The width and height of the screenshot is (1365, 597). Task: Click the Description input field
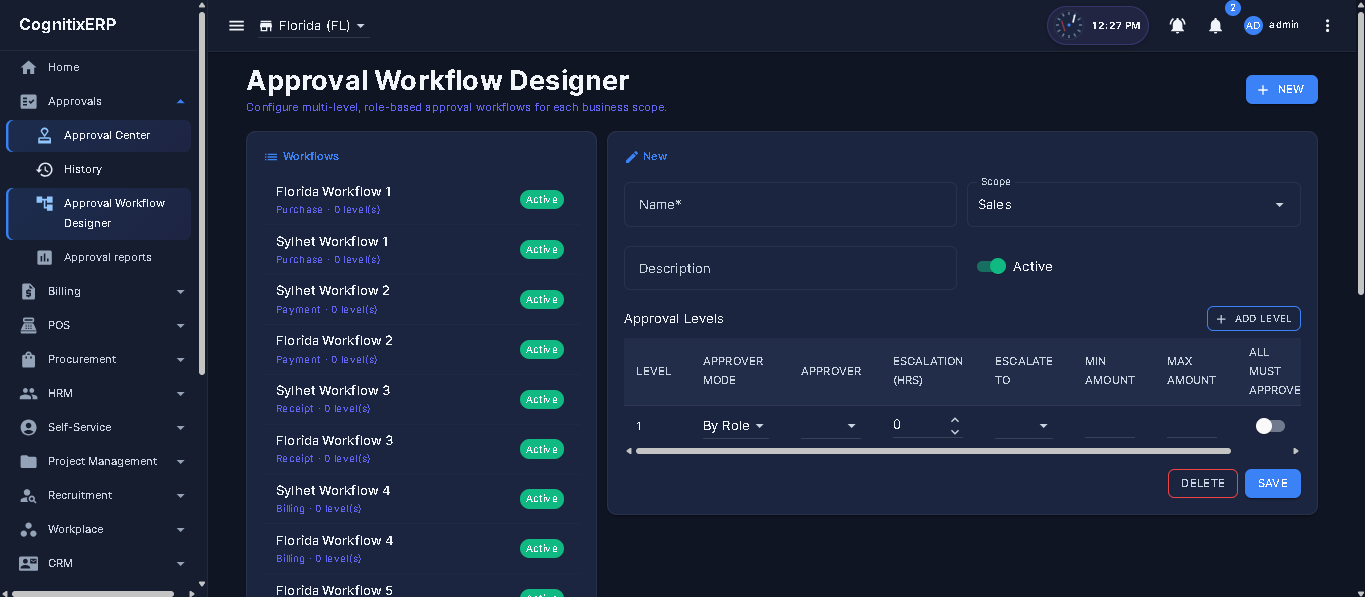tap(790, 268)
